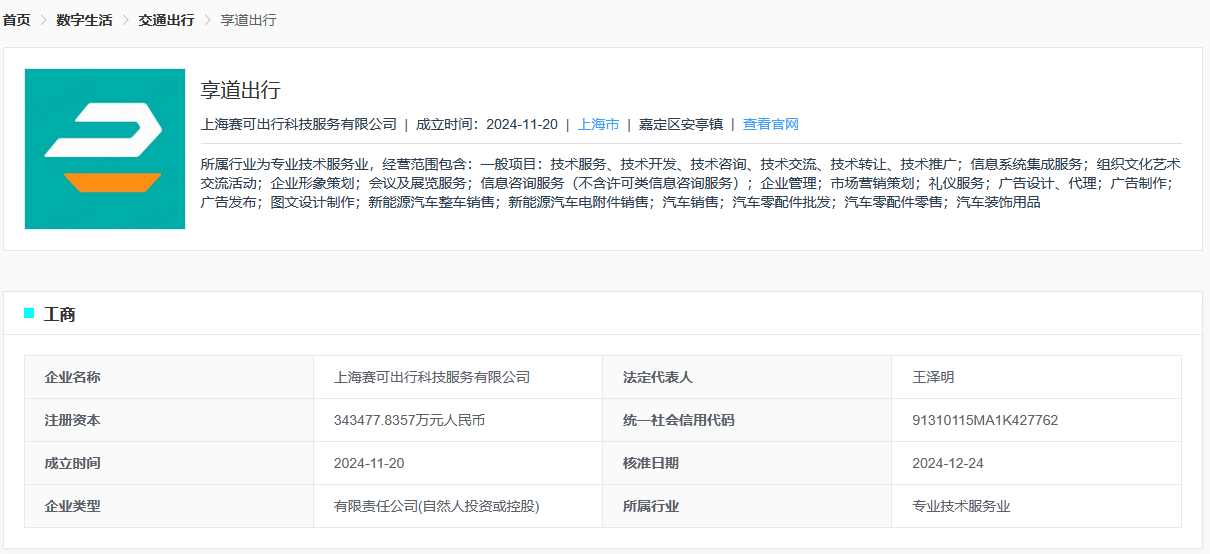Click the 享道出行 breadcrumb item
This screenshot has height=554, width=1210.
click(x=248, y=20)
